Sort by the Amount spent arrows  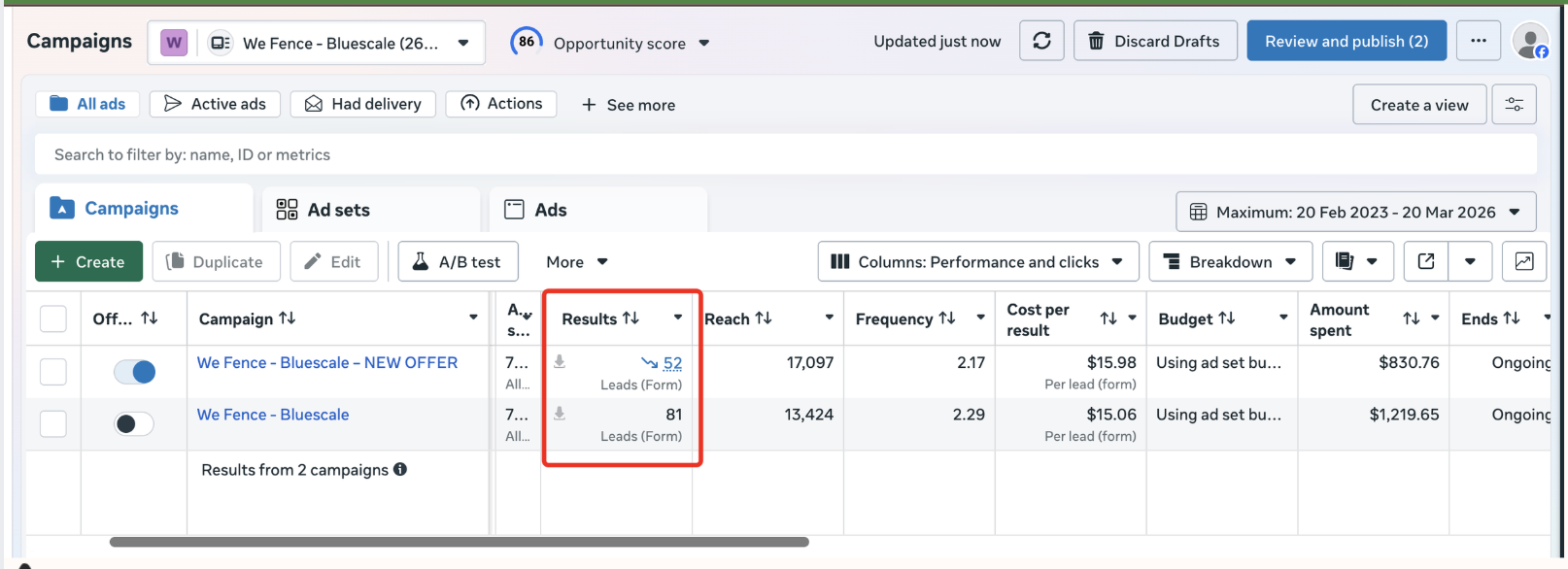pos(1412,318)
